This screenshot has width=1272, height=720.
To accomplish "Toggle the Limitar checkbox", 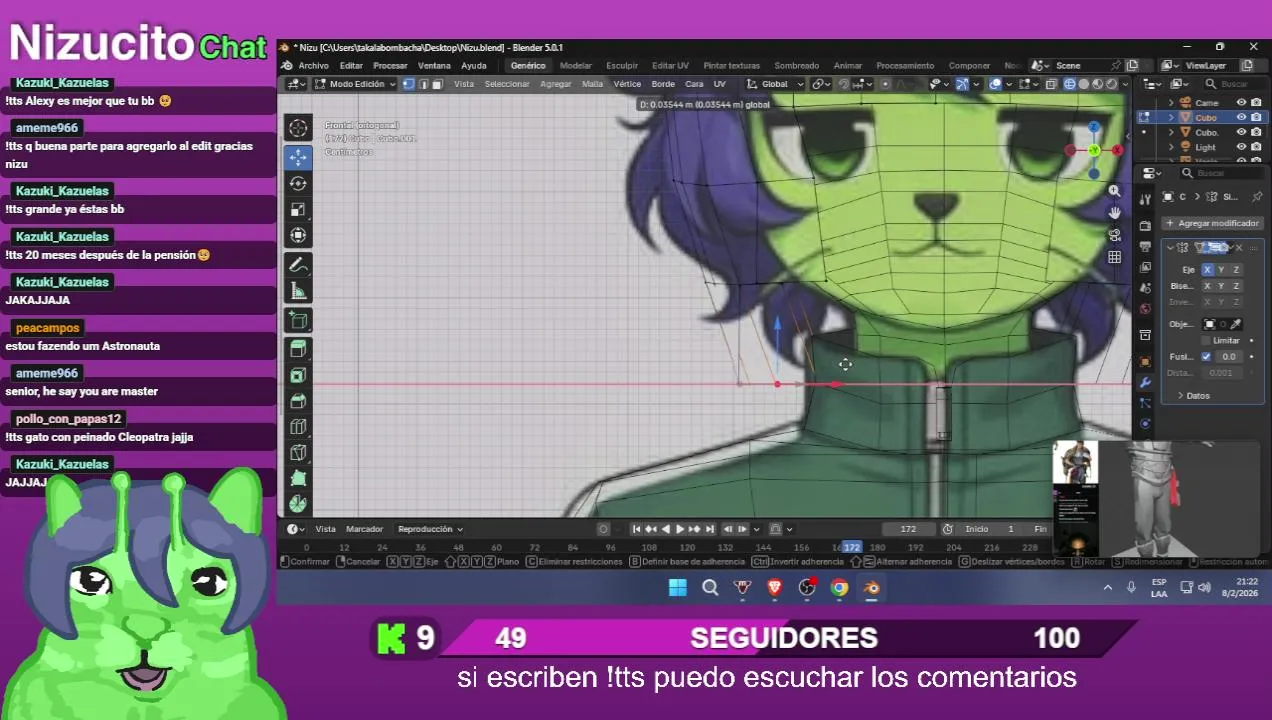I will click(x=1206, y=341).
